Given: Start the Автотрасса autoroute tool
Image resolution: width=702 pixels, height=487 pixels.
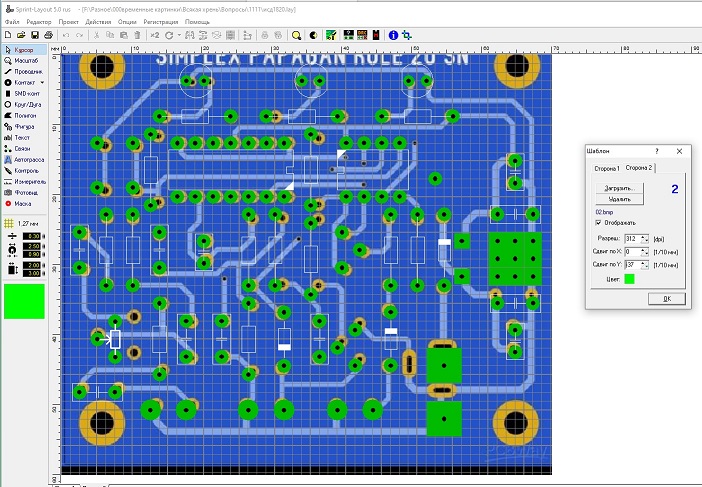Looking at the screenshot, I should [x=28, y=159].
